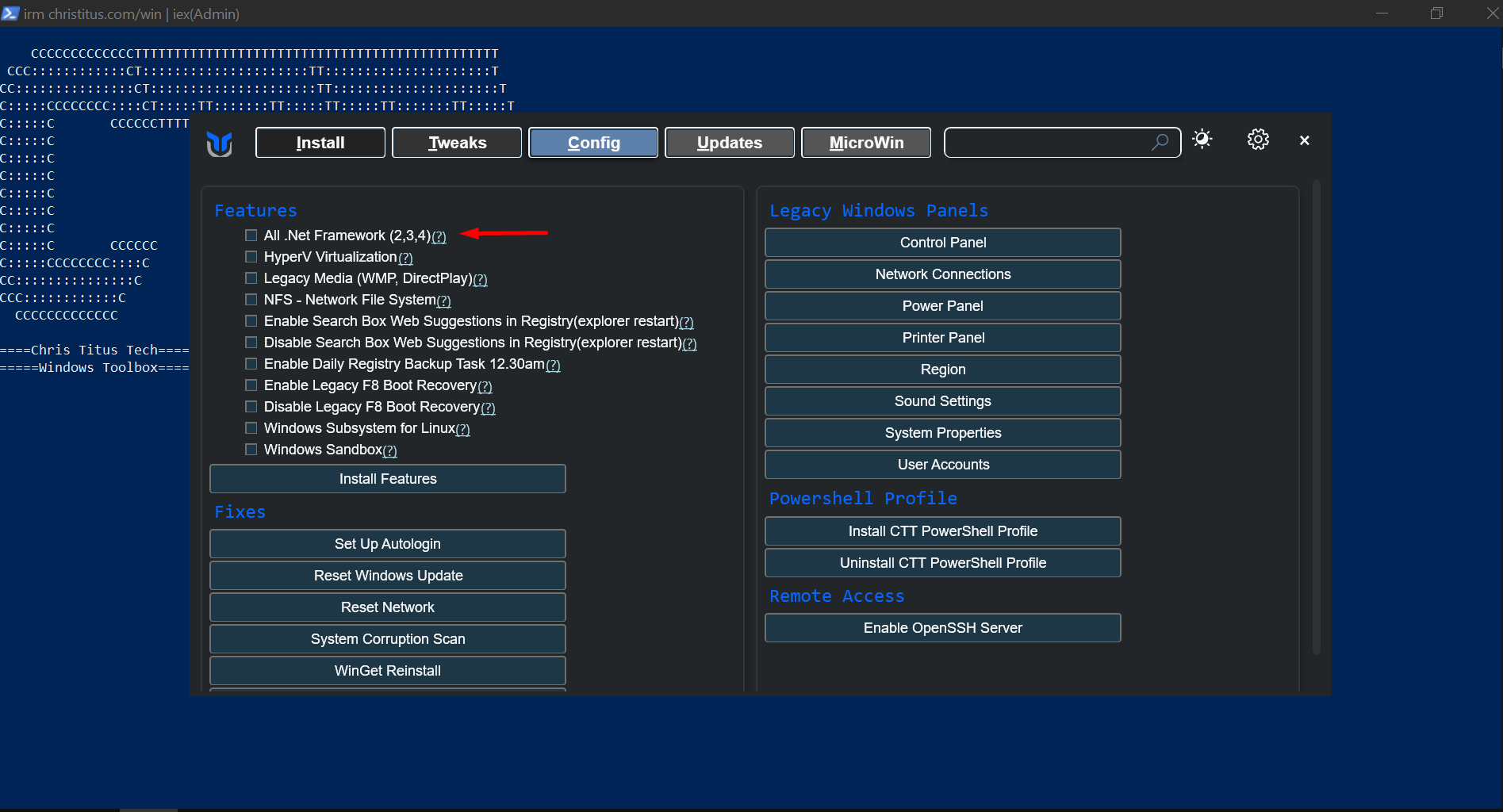
Task: Close the WinUtil window with the X
Action: click(1305, 140)
